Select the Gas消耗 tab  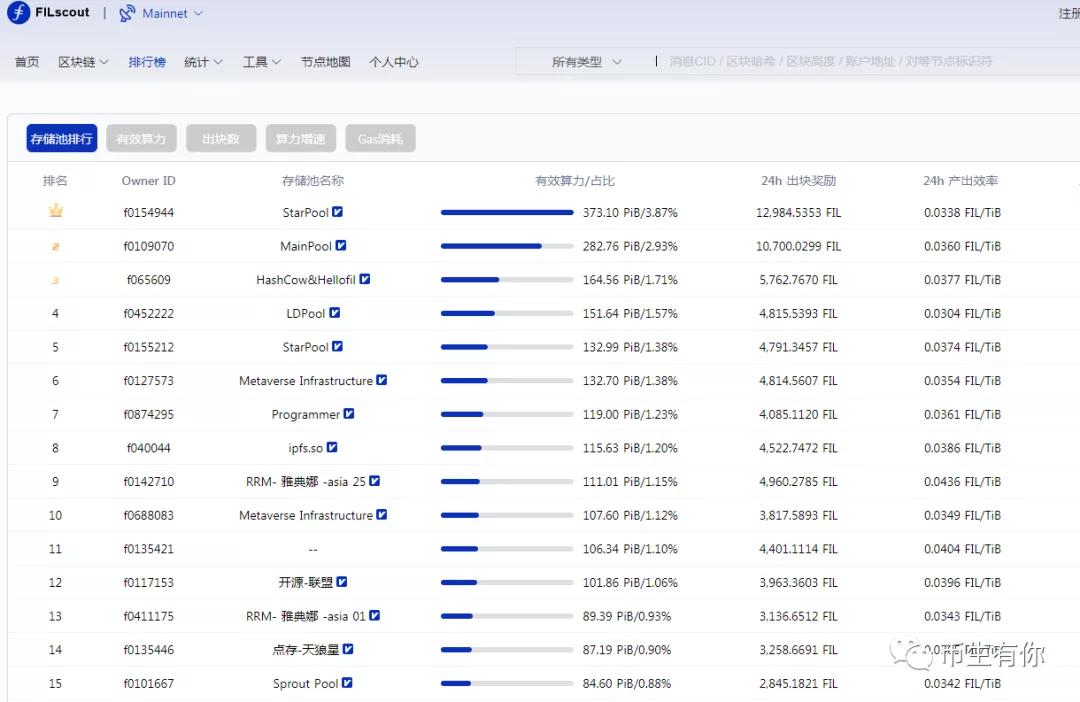[x=379, y=138]
